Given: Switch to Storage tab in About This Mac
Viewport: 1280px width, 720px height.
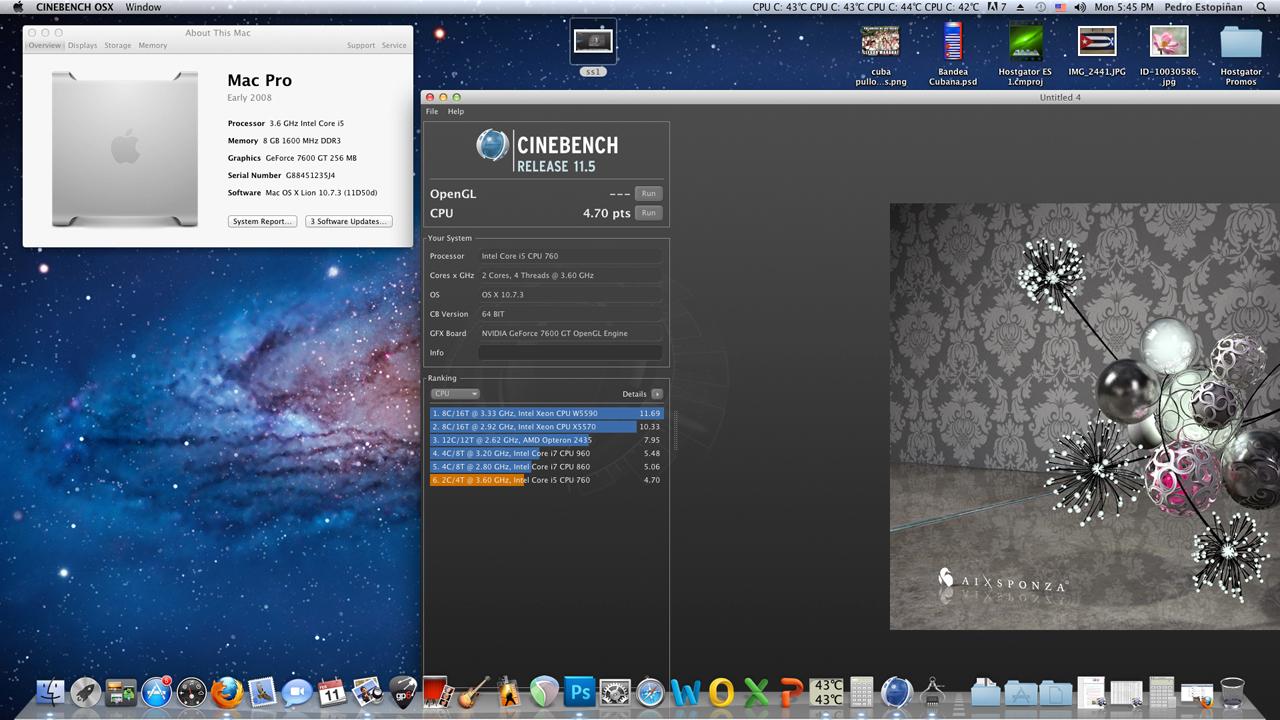Looking at the screenshot, I should [118, 45].
